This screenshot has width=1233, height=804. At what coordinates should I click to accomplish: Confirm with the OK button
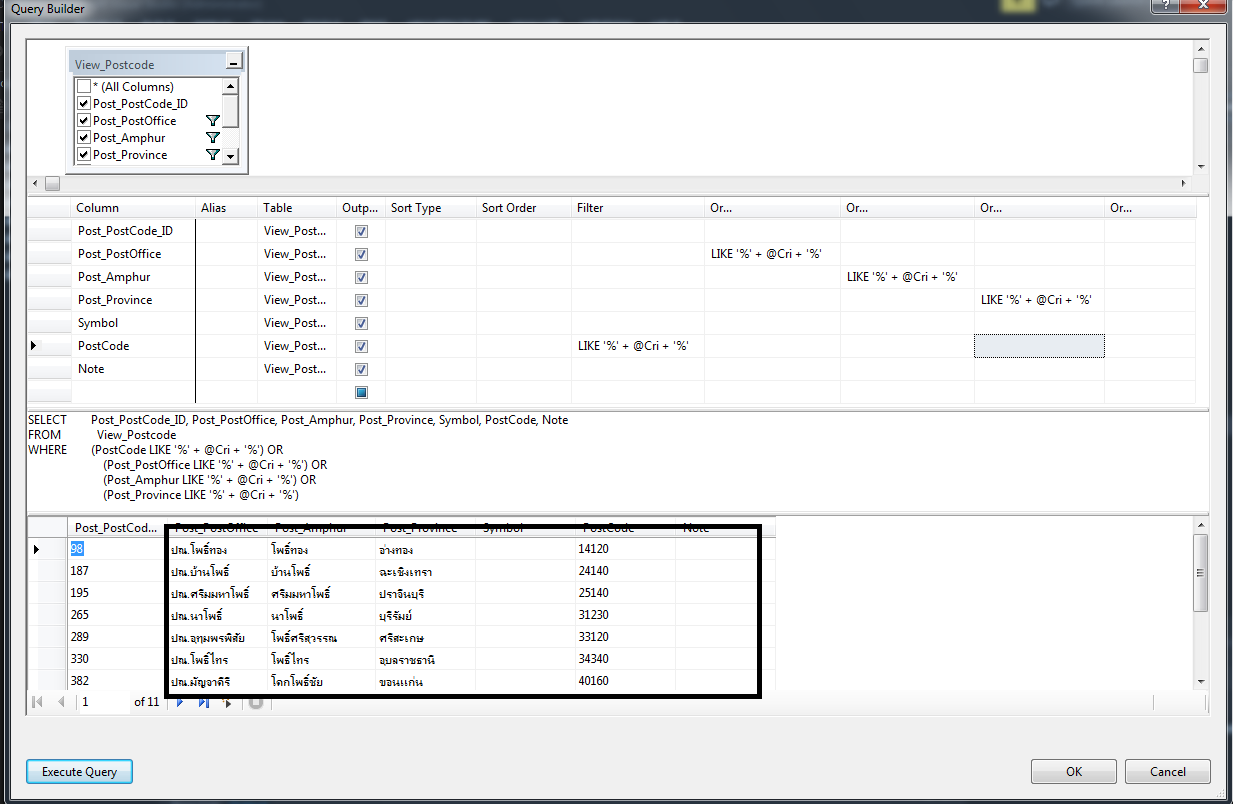tap(1074, 772)
